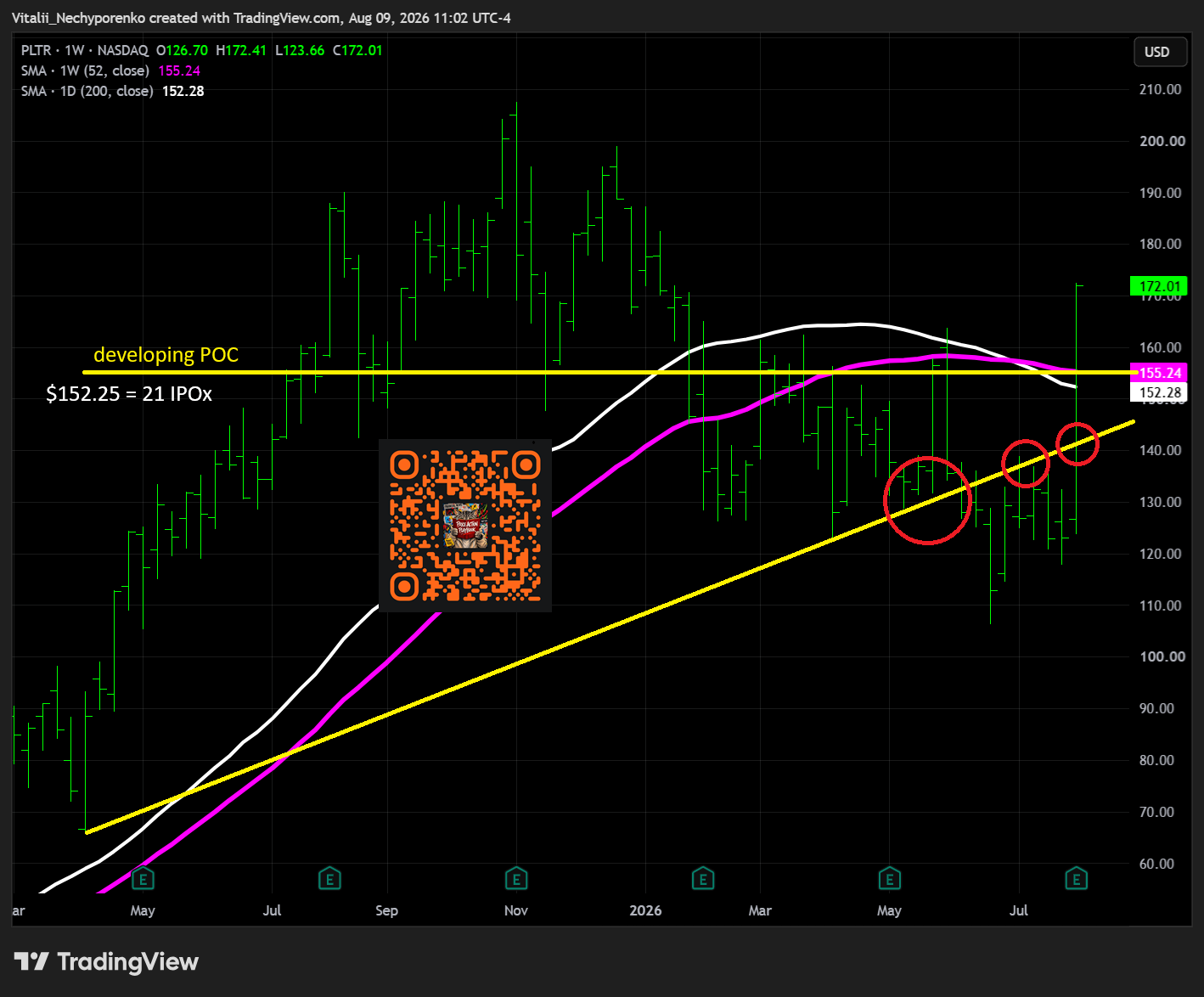Select the earnings marker between 2026 and Mar
1204x997 pixels.
point(703,879)
